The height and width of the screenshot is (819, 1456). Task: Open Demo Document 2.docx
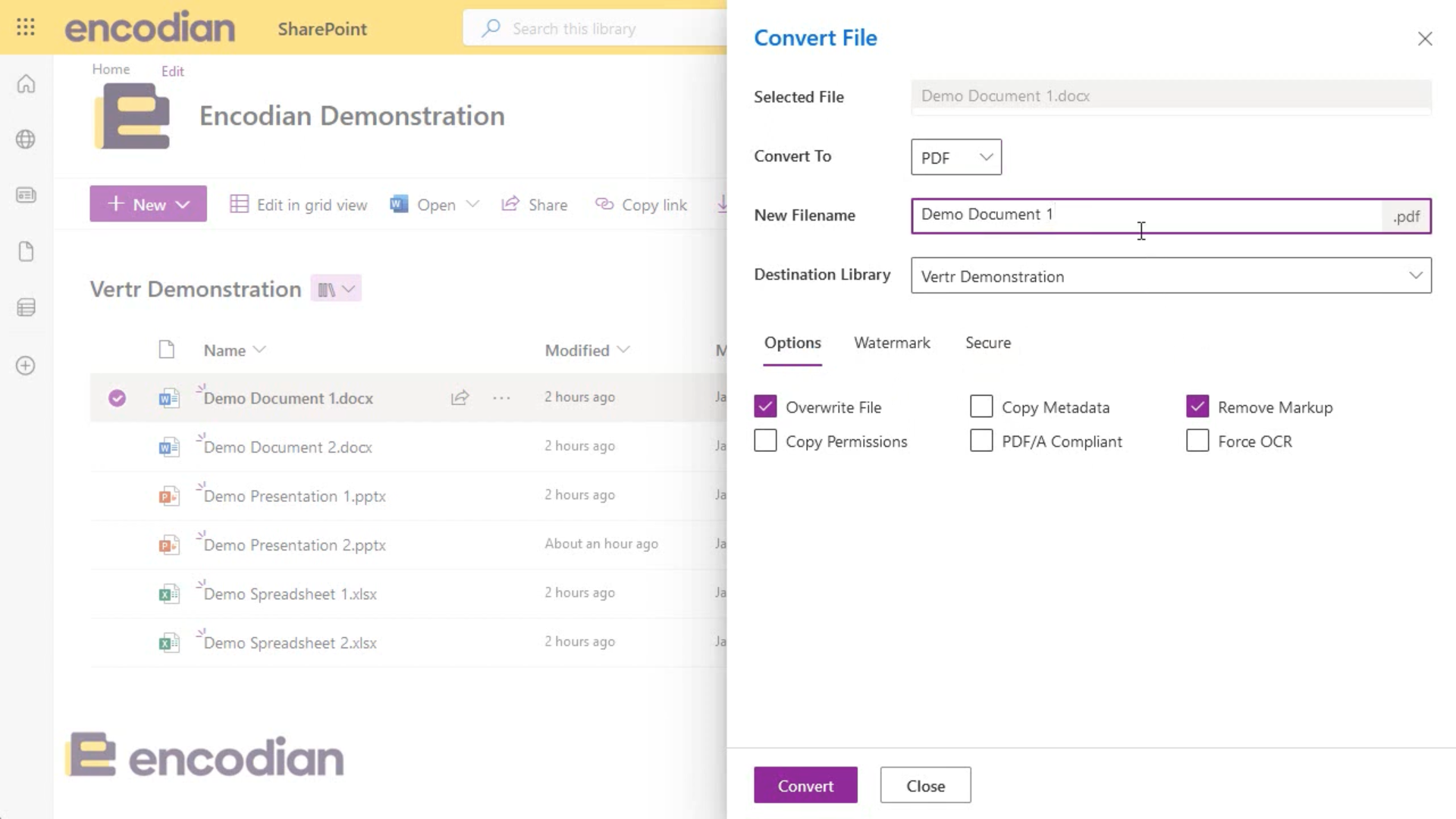(287, 447)
